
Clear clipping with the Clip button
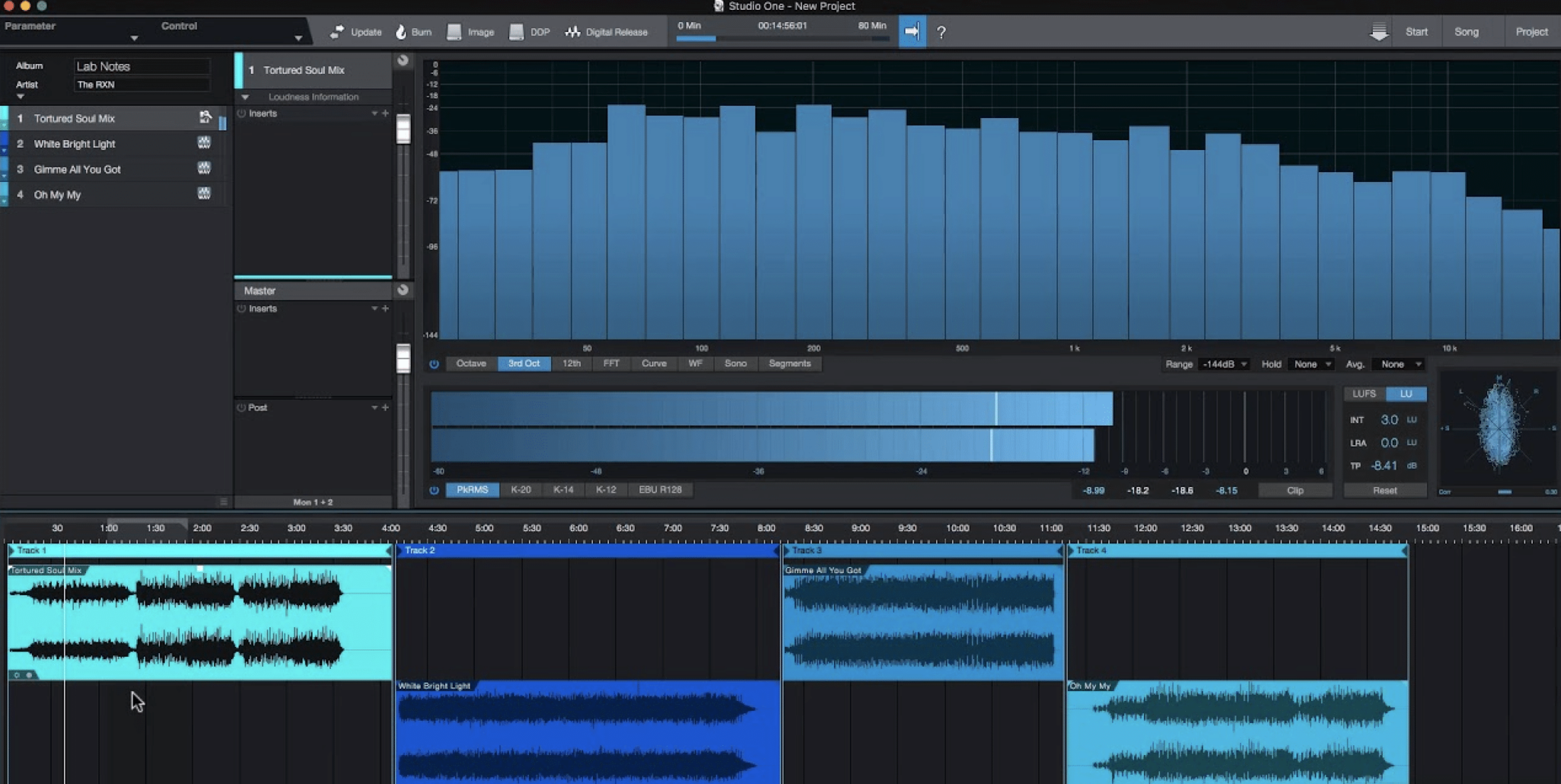pyautogui.click(x=1294, y=489)
